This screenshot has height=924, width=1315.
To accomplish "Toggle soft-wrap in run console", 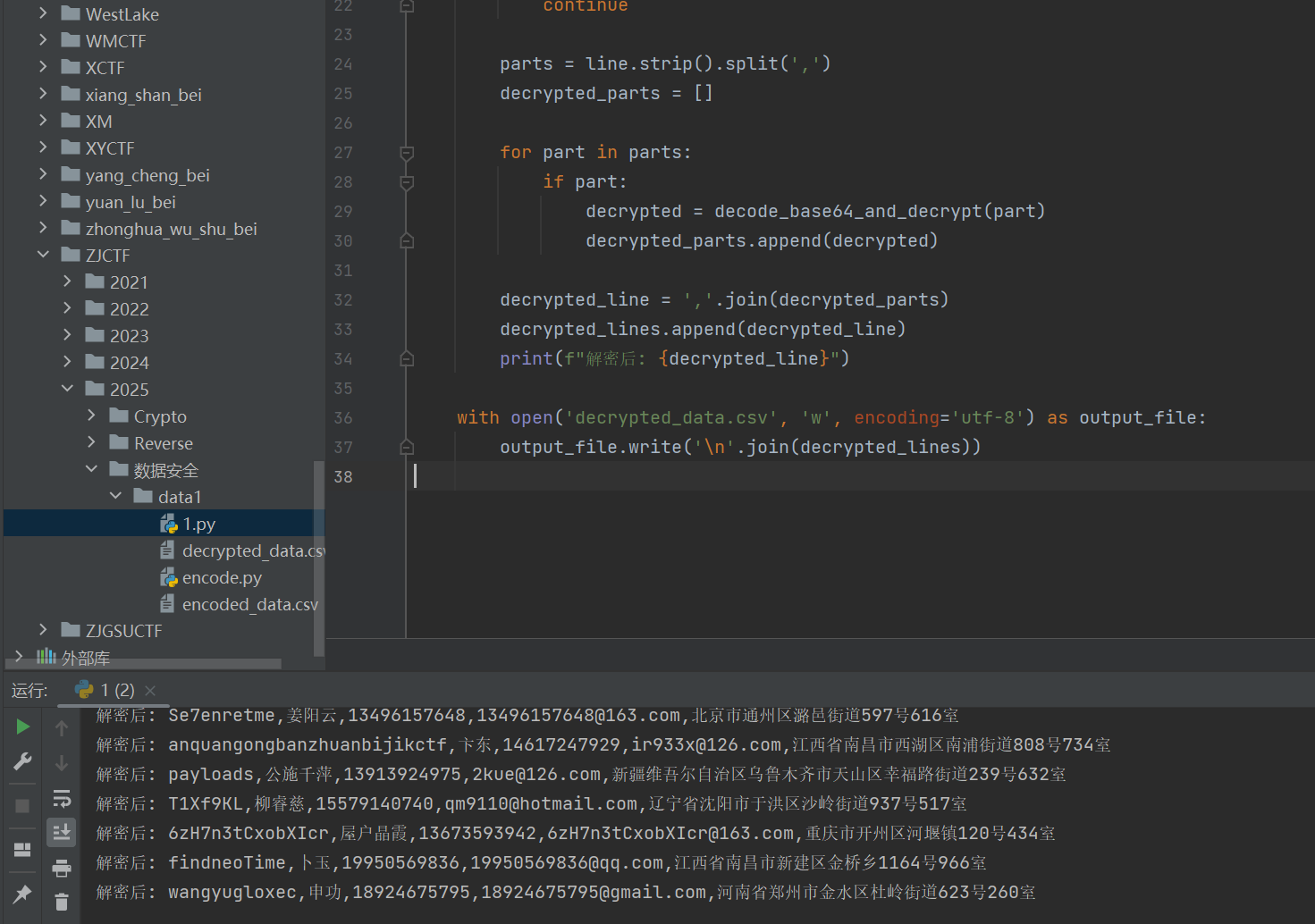I will (x=62, y=798).
